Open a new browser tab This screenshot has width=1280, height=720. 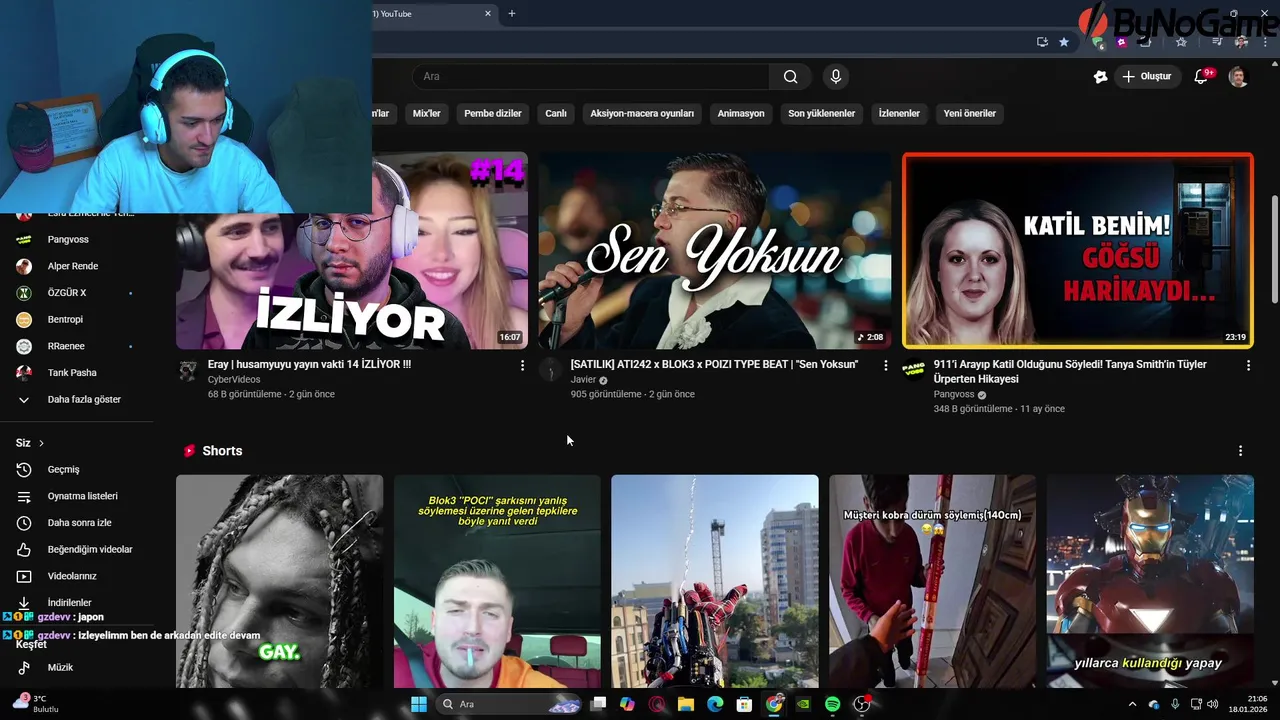coord(512,14)
